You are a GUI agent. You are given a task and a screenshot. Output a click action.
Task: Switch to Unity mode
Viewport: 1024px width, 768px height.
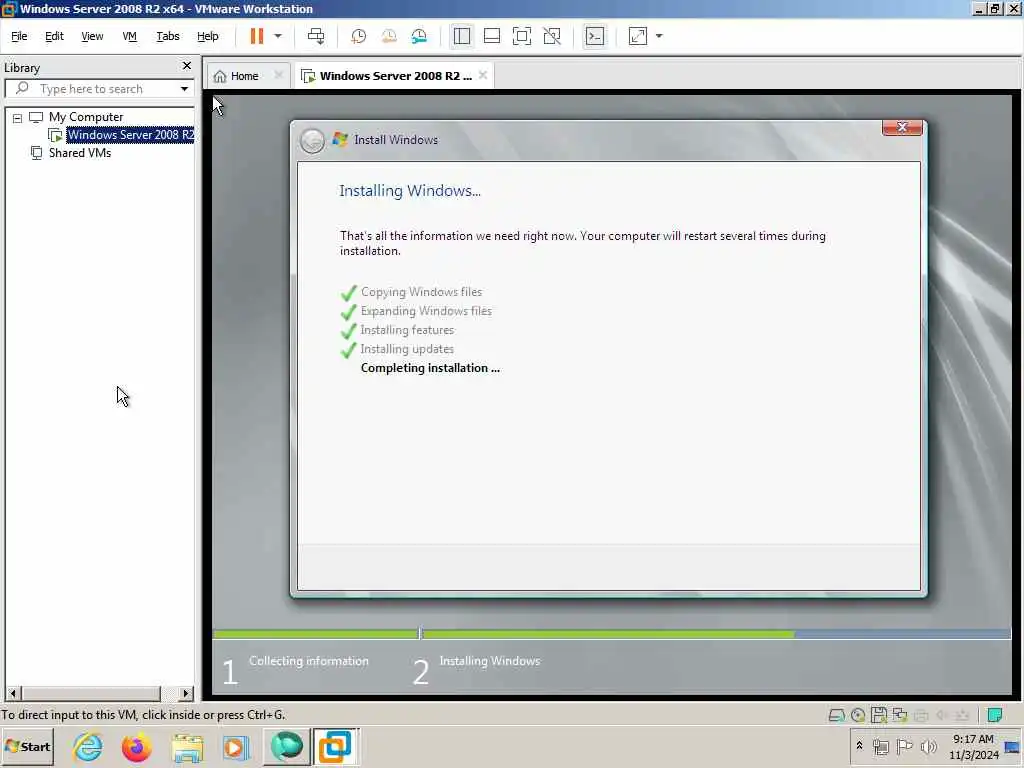point(552,36)
